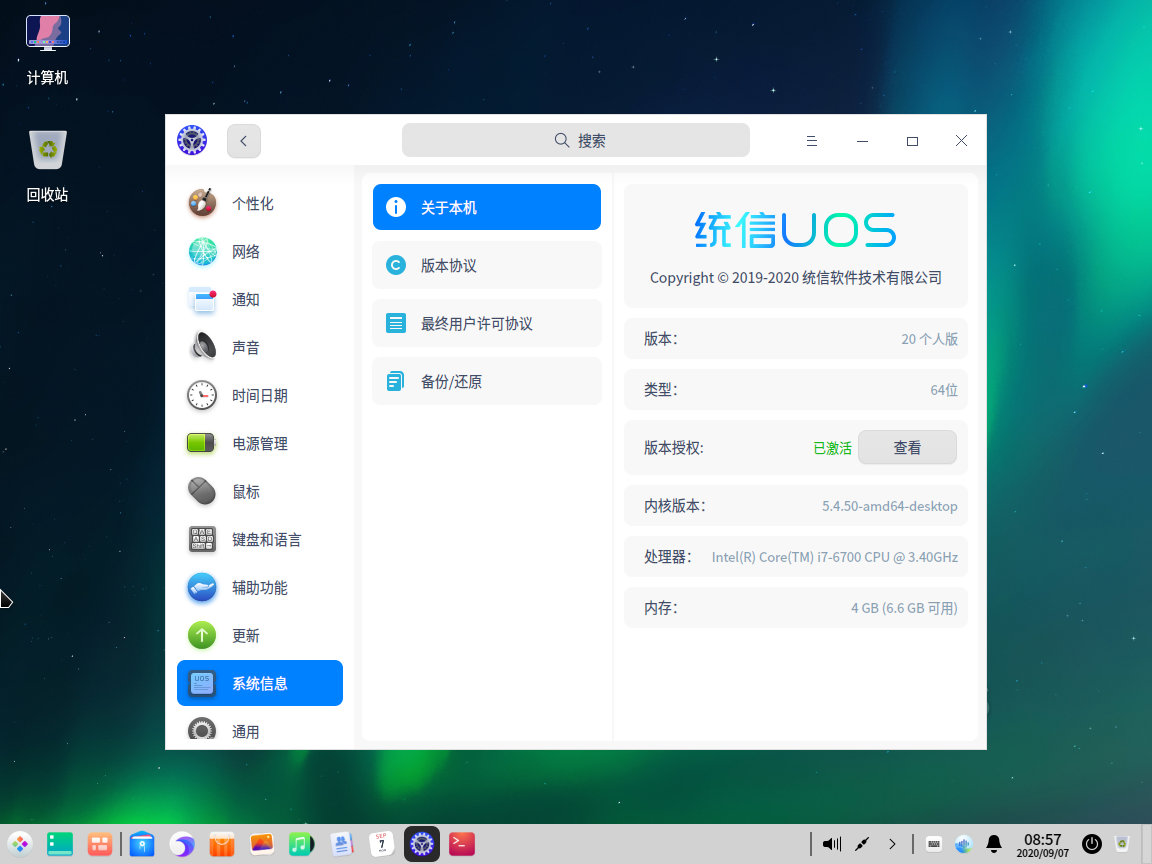
Task: Click the volume speaker tray icon
Action: pyautogui.click(x=832, y=844)
